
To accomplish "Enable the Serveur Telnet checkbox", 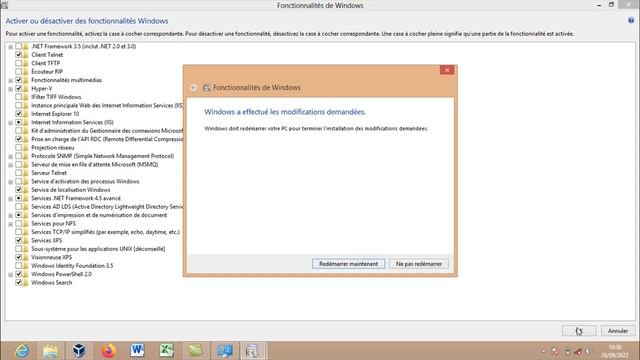I will [18, 173].
